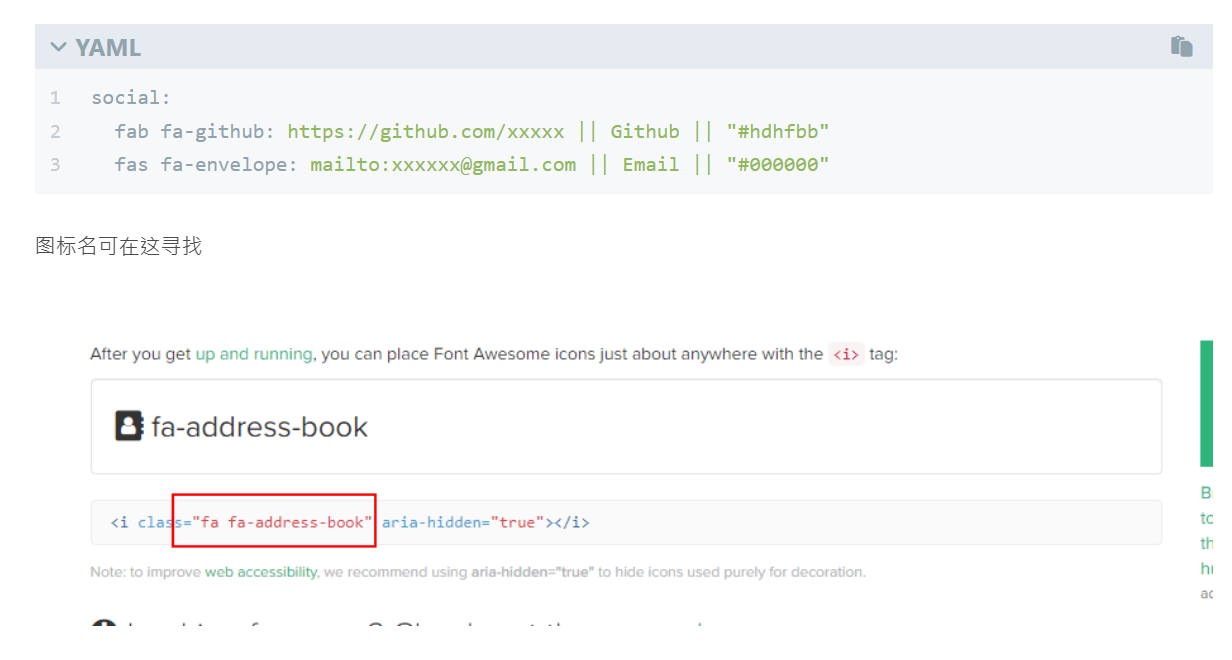Click the red-boxed "fa fa-address-book" class string
The width and height of the screenshot is (1232, 660).
282,522
